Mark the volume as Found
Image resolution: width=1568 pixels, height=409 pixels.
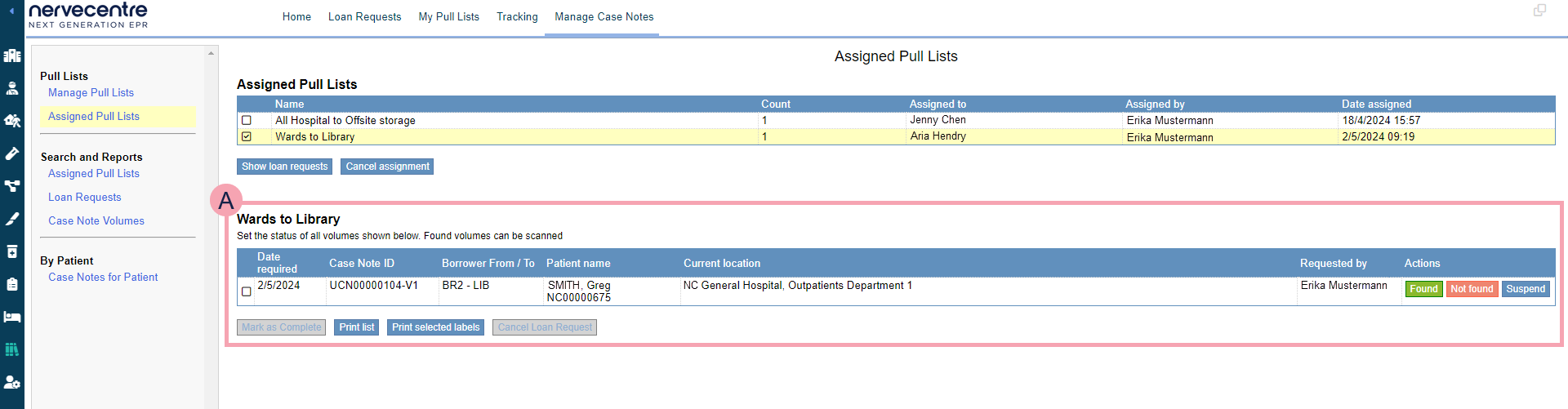pyautogui.click(x=1423, y=289)
